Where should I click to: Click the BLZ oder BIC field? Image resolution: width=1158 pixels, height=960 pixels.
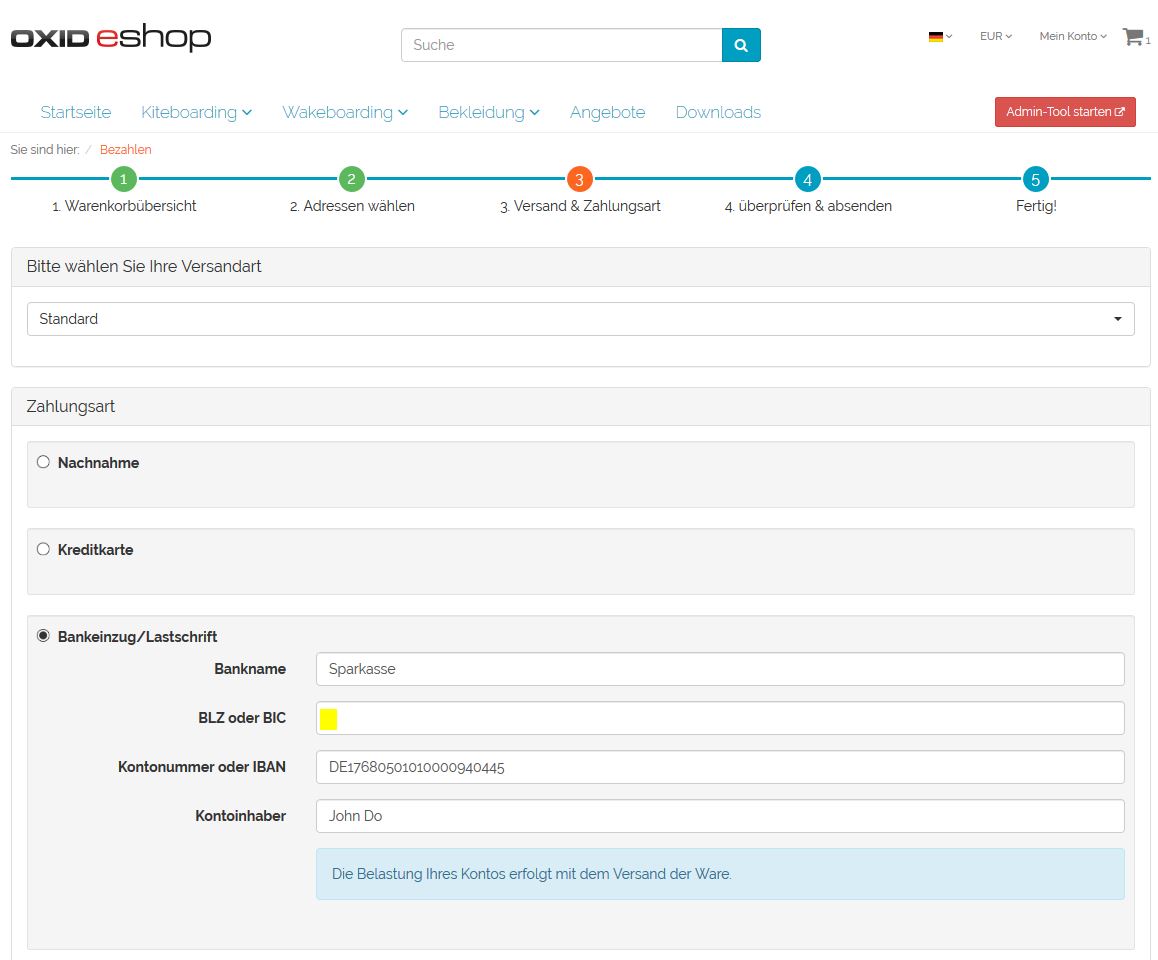coord(720,718)
